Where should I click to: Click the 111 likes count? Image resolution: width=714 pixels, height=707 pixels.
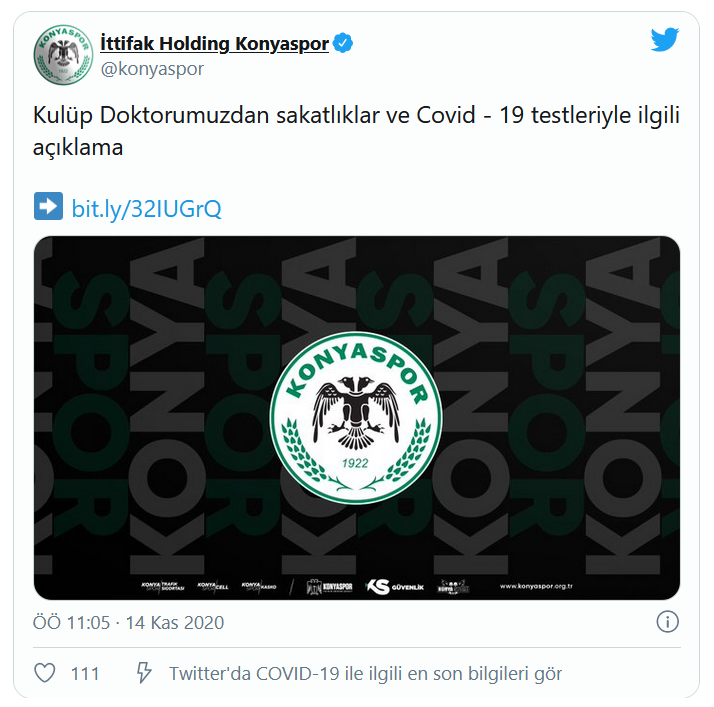click(85, 673)
